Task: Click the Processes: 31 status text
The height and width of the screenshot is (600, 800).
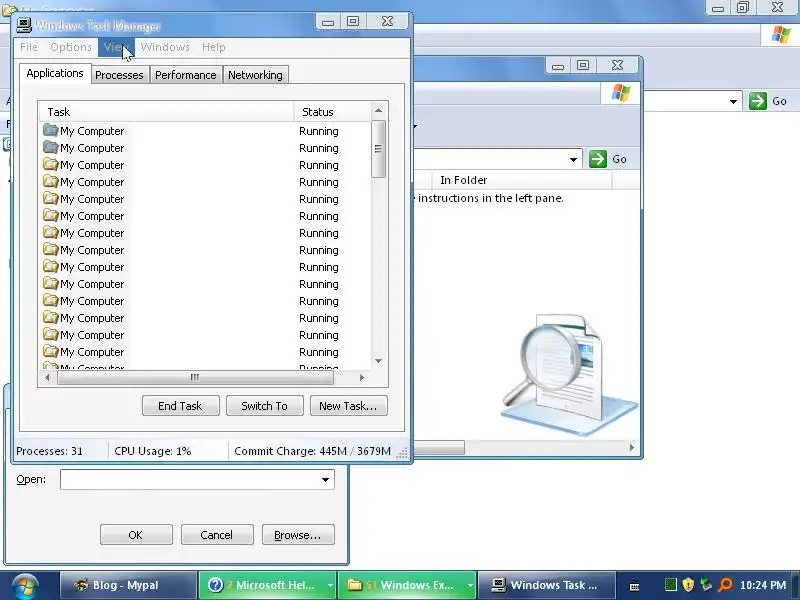Action: coord(49,451)
